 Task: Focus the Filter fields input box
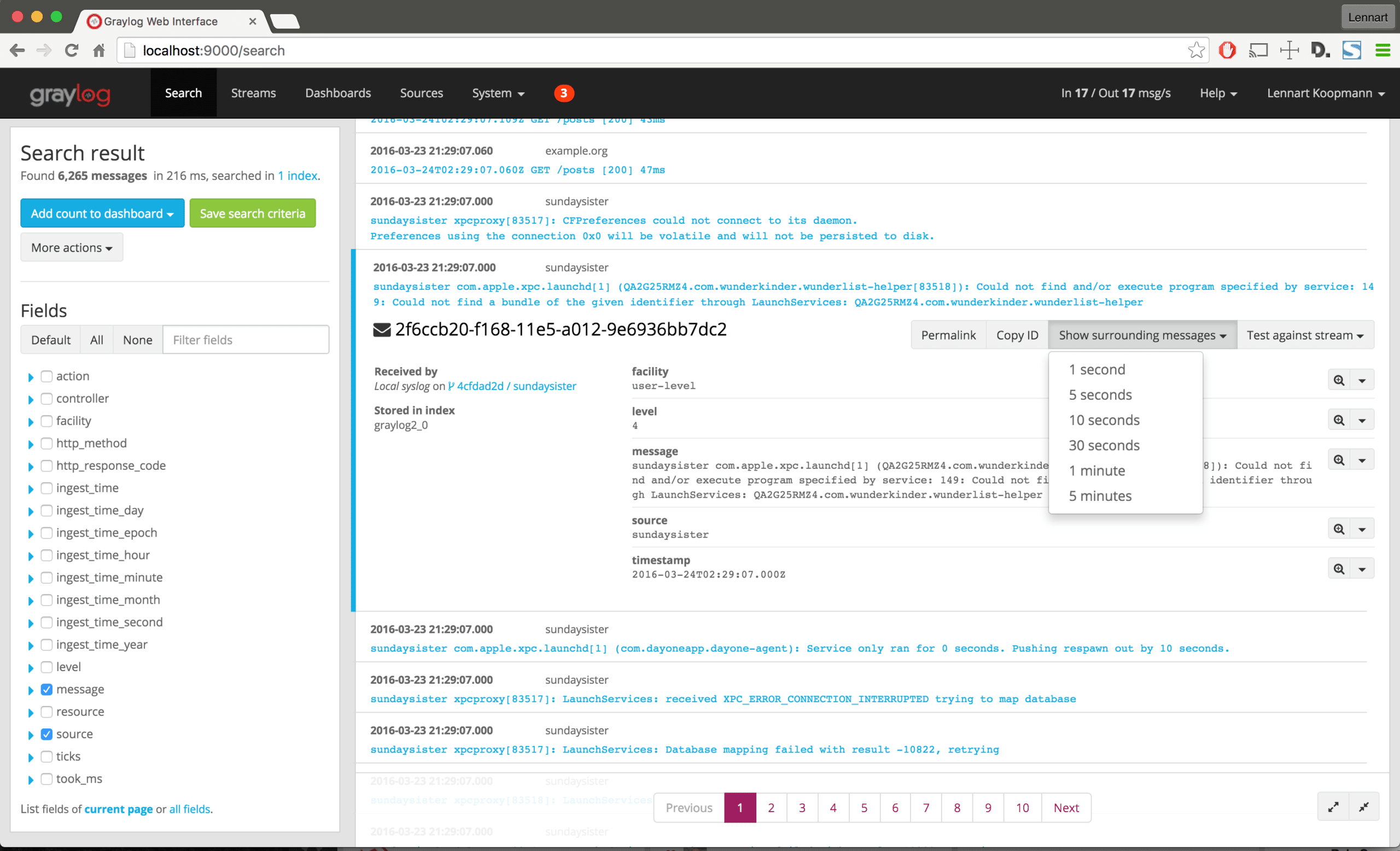coord(246,340)
